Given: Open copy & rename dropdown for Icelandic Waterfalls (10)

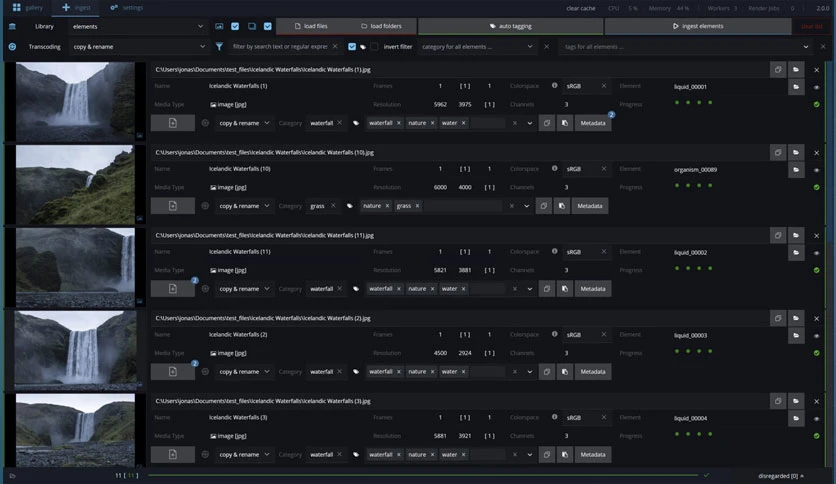Looking at the screenshot, I should 244,206.
